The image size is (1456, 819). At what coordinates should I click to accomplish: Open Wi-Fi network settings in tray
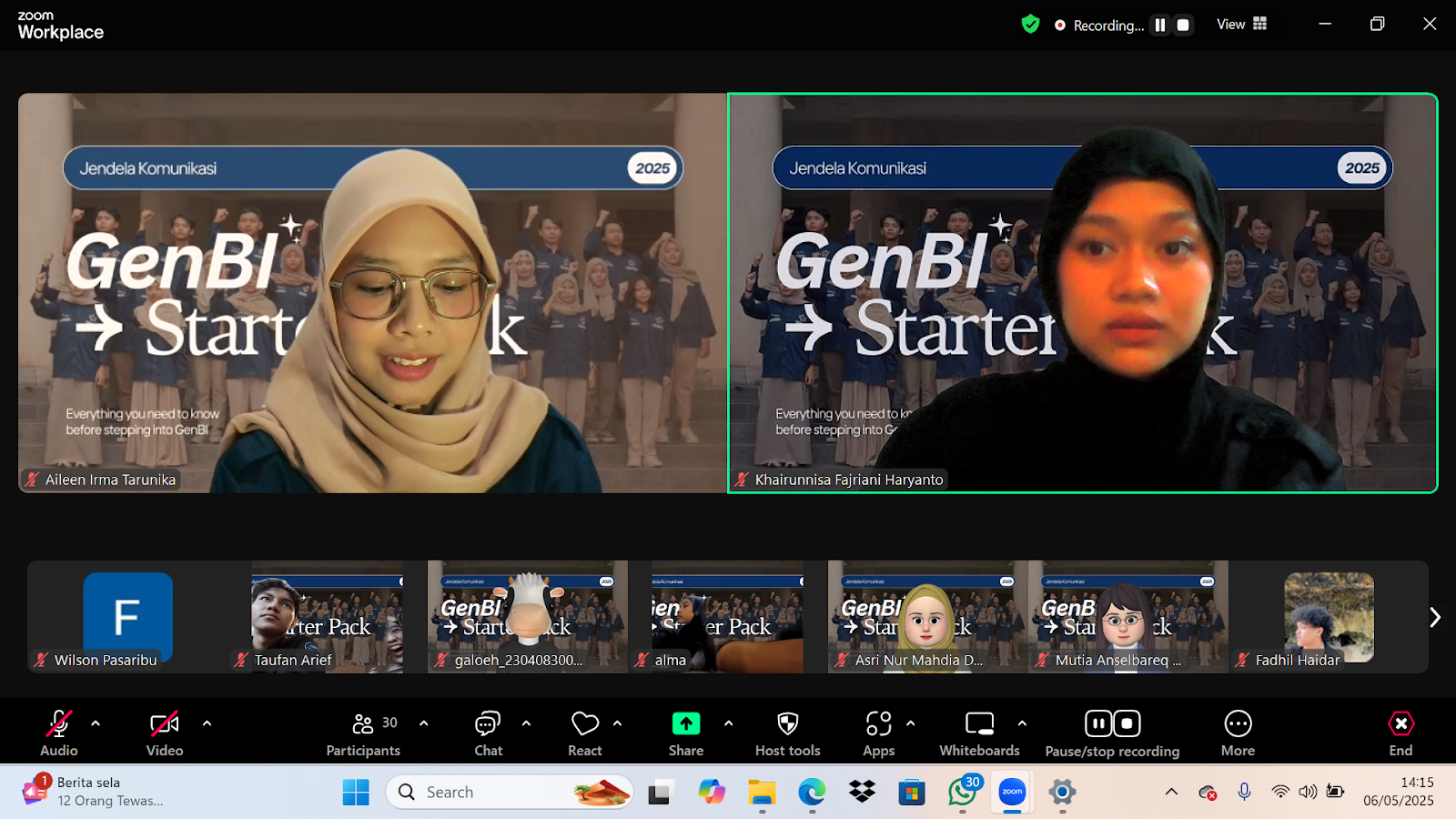pos(1280,793)
